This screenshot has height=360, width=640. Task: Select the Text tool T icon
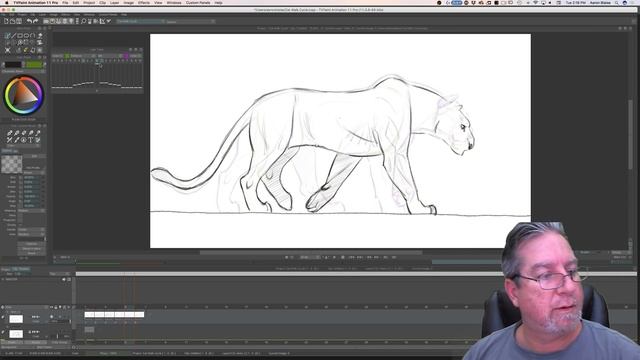pos(31,140)
